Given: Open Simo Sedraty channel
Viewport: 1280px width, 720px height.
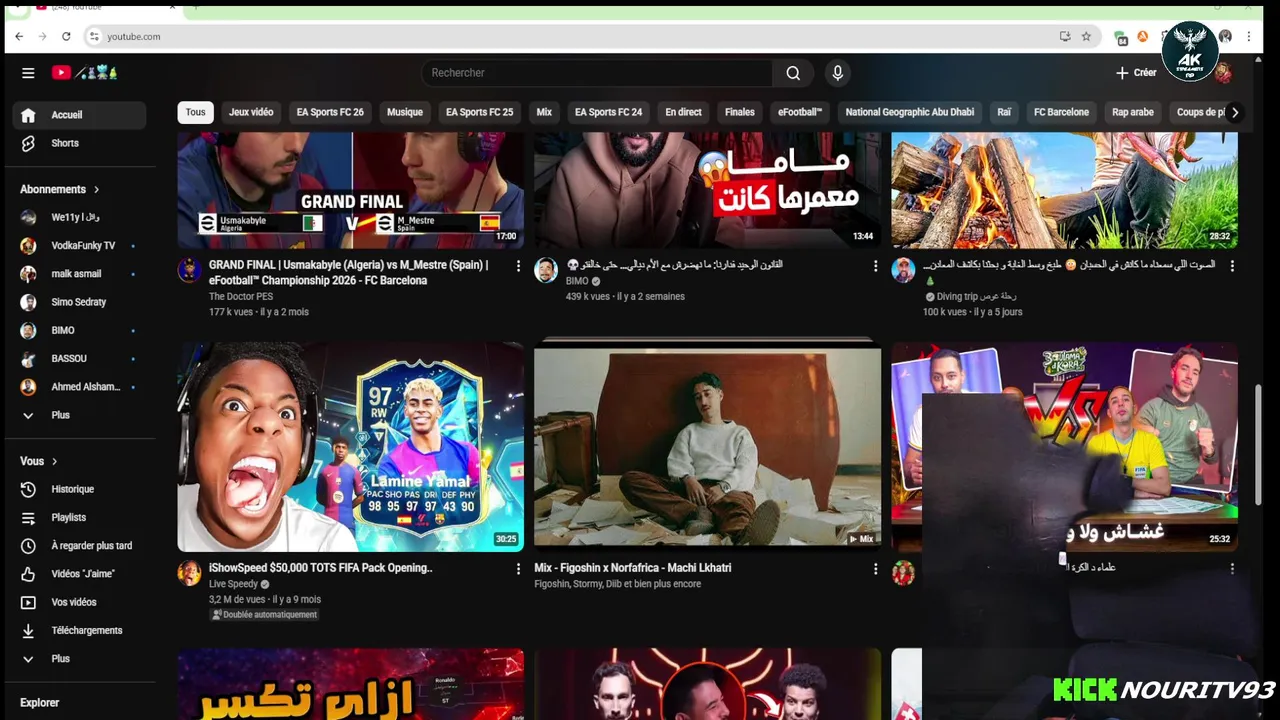Looking at the screenshot, I should (80, 302).
